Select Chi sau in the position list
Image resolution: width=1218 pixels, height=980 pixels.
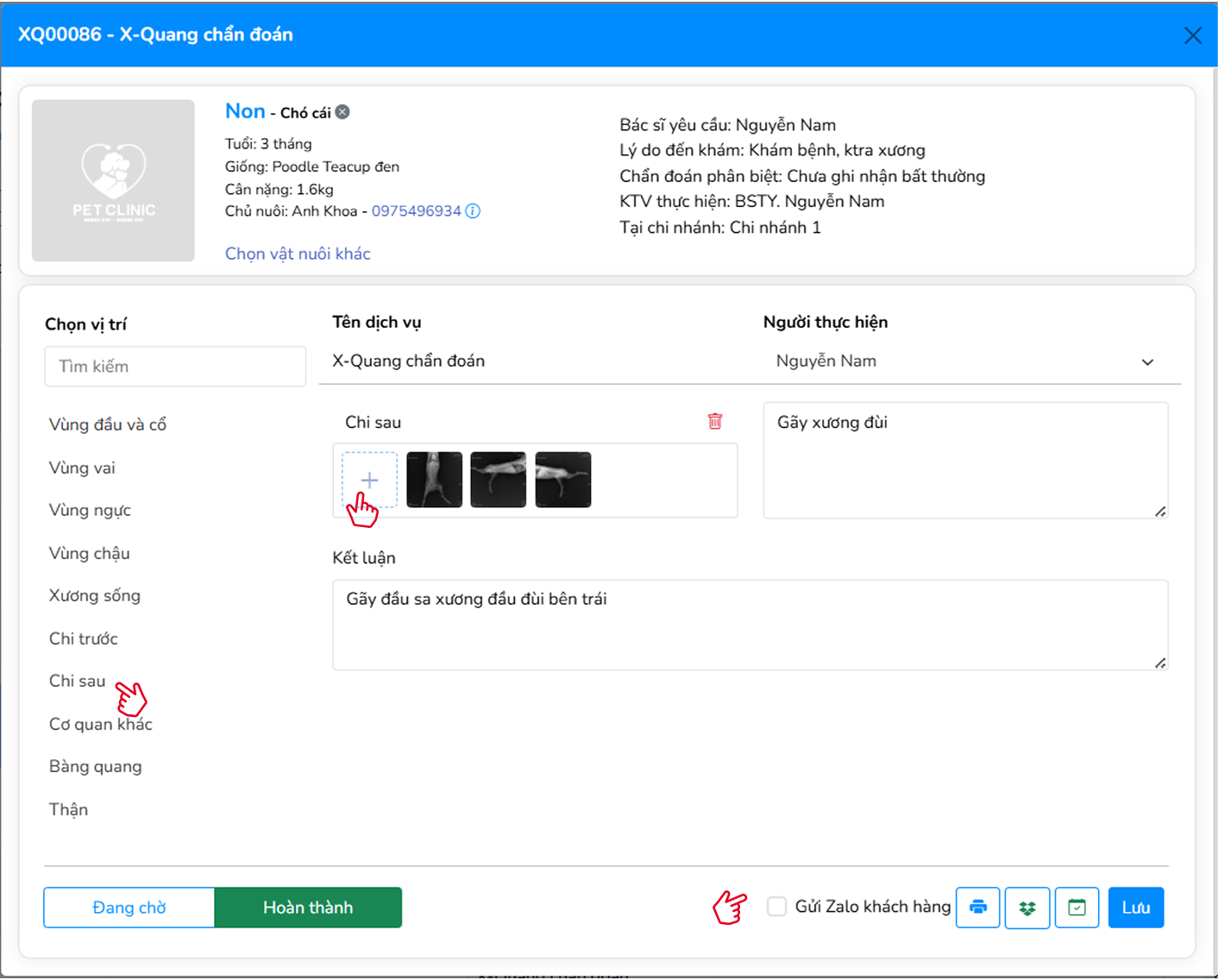pos(78,682)
